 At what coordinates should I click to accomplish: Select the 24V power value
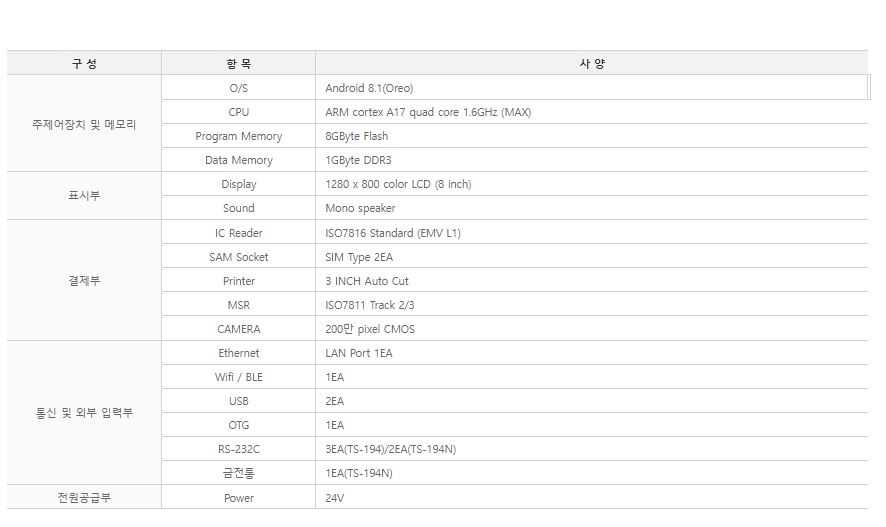[x=335, y=498]
